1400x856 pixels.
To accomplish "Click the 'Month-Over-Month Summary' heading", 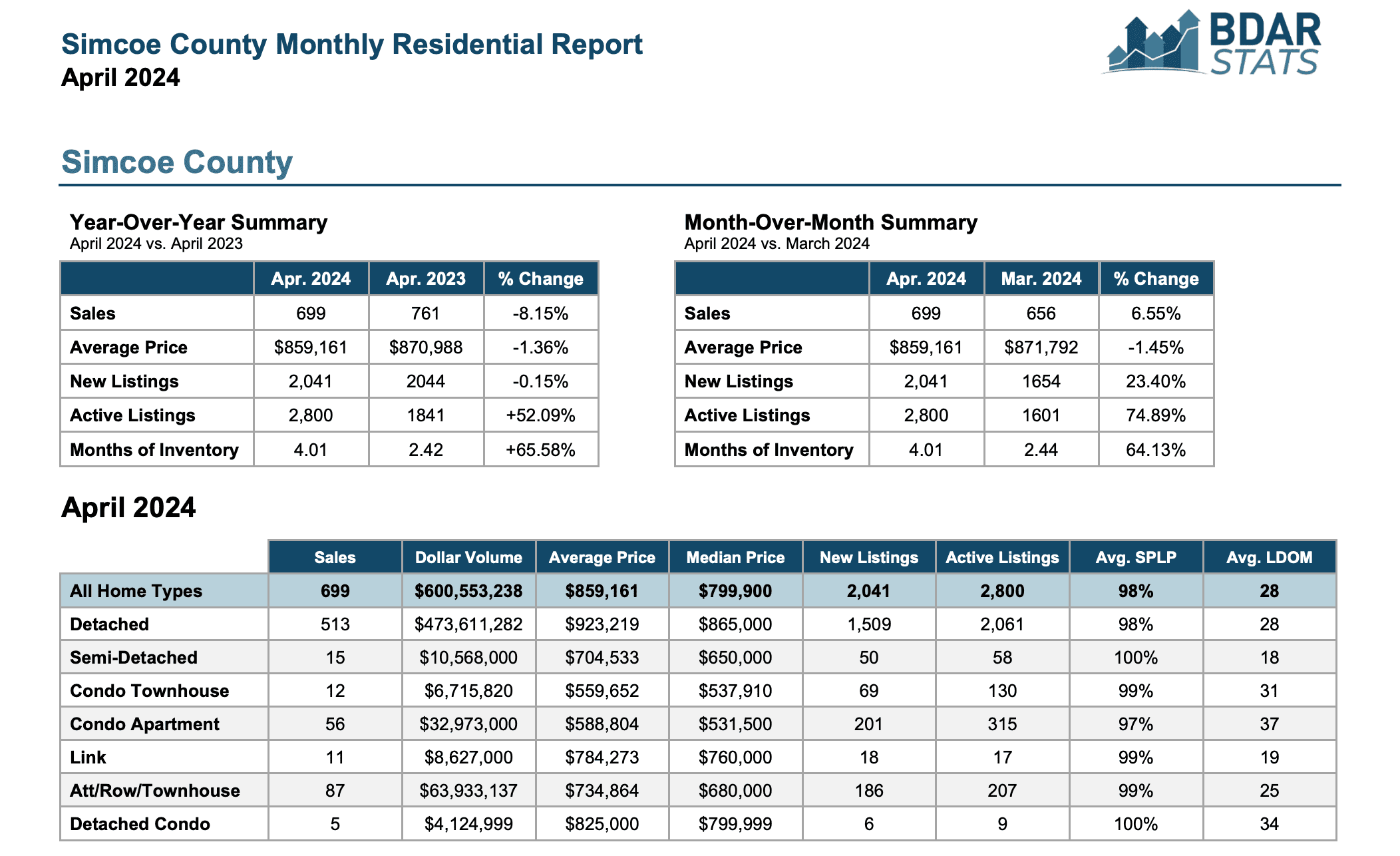I will point(831,222).
